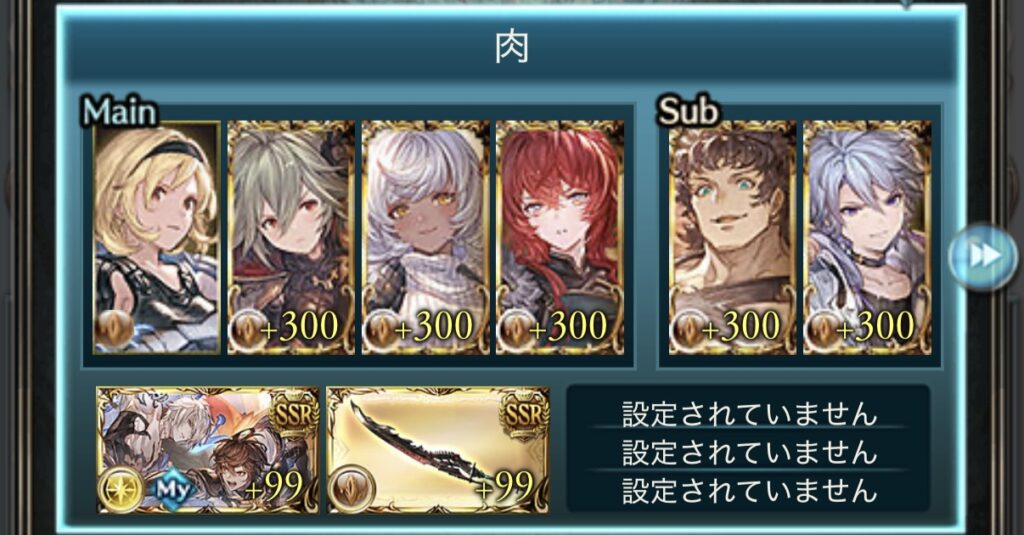The width and height of the screenshot is (1024, 535).
Task: Select the brown-haired smiling sub character
Action: 733,237
